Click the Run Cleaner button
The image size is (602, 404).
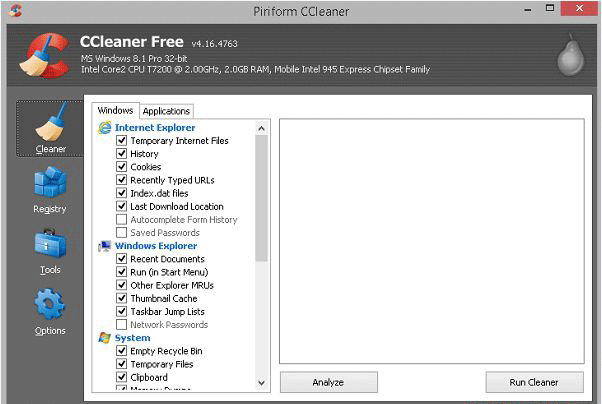534,382
